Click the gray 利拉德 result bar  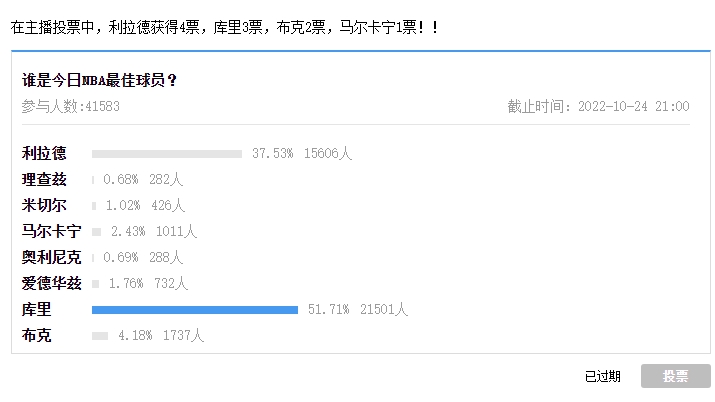[x=167, y=154]
